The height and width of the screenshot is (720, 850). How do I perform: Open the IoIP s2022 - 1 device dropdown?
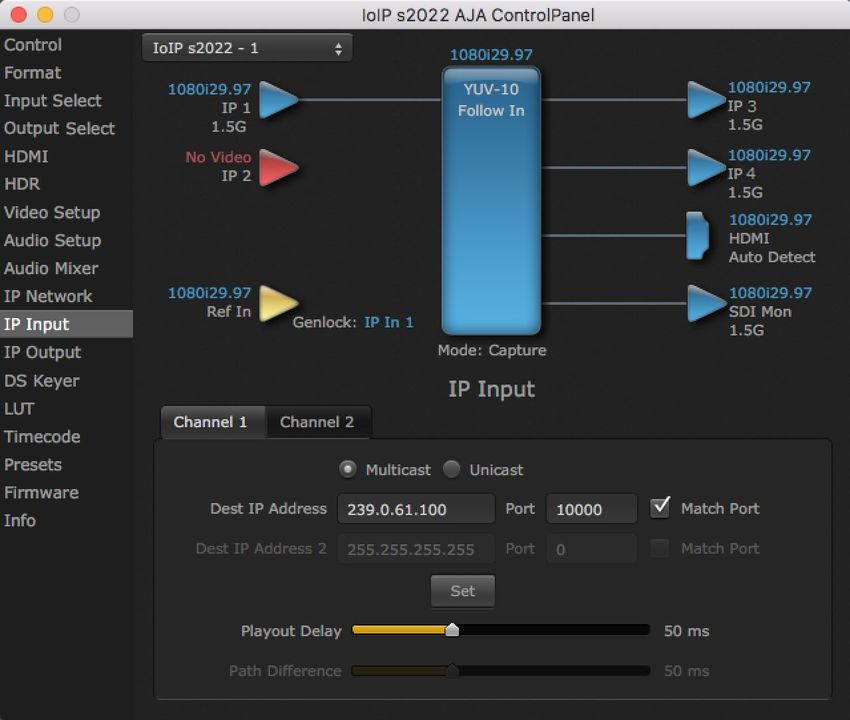247,48
